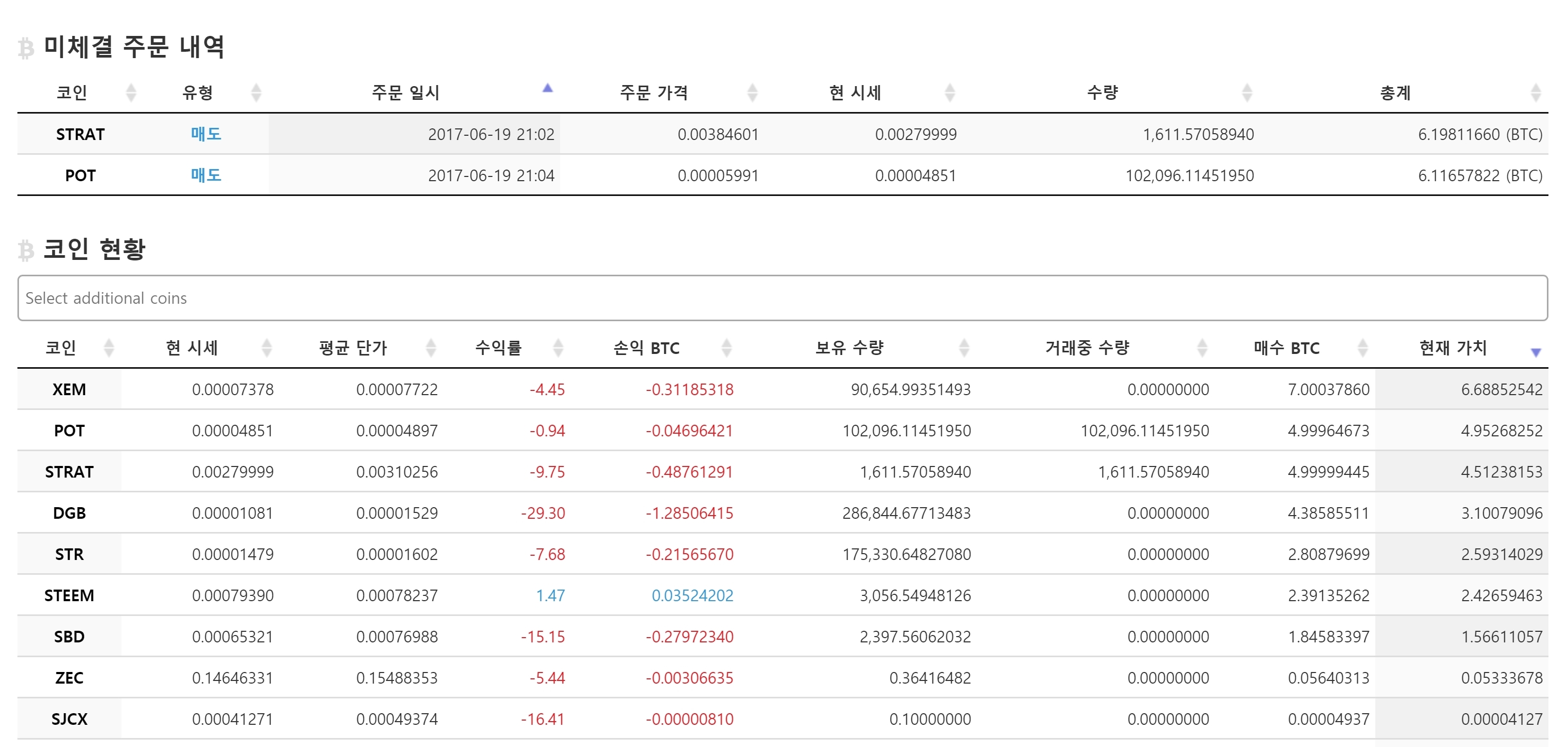Sort coin status by 수익률 icon
The height and width of the screenshot is (747, 1568).
(x=558, y=348)
